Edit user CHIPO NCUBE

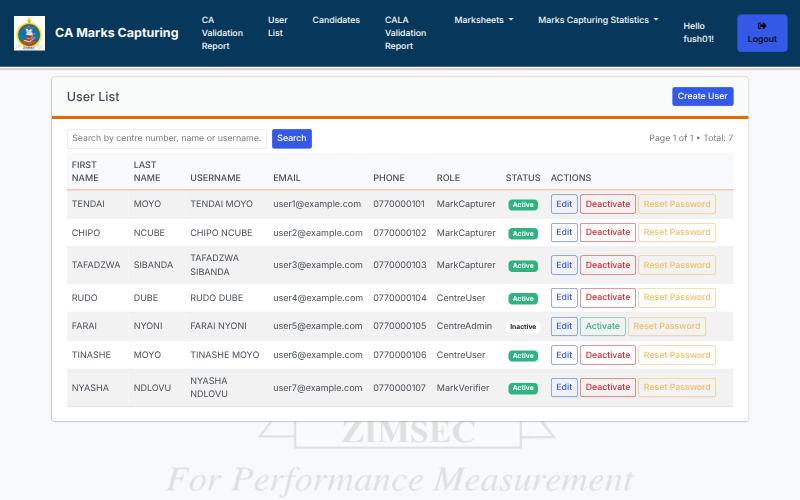[564, 232]
